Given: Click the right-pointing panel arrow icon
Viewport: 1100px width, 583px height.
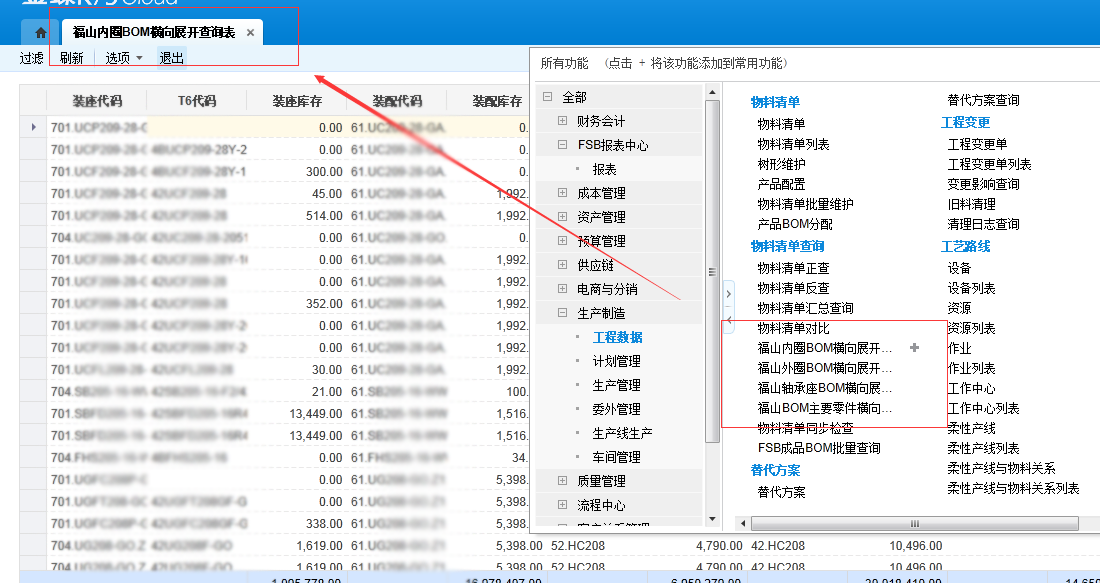Looking at the screenshot, I should [728, 293].
